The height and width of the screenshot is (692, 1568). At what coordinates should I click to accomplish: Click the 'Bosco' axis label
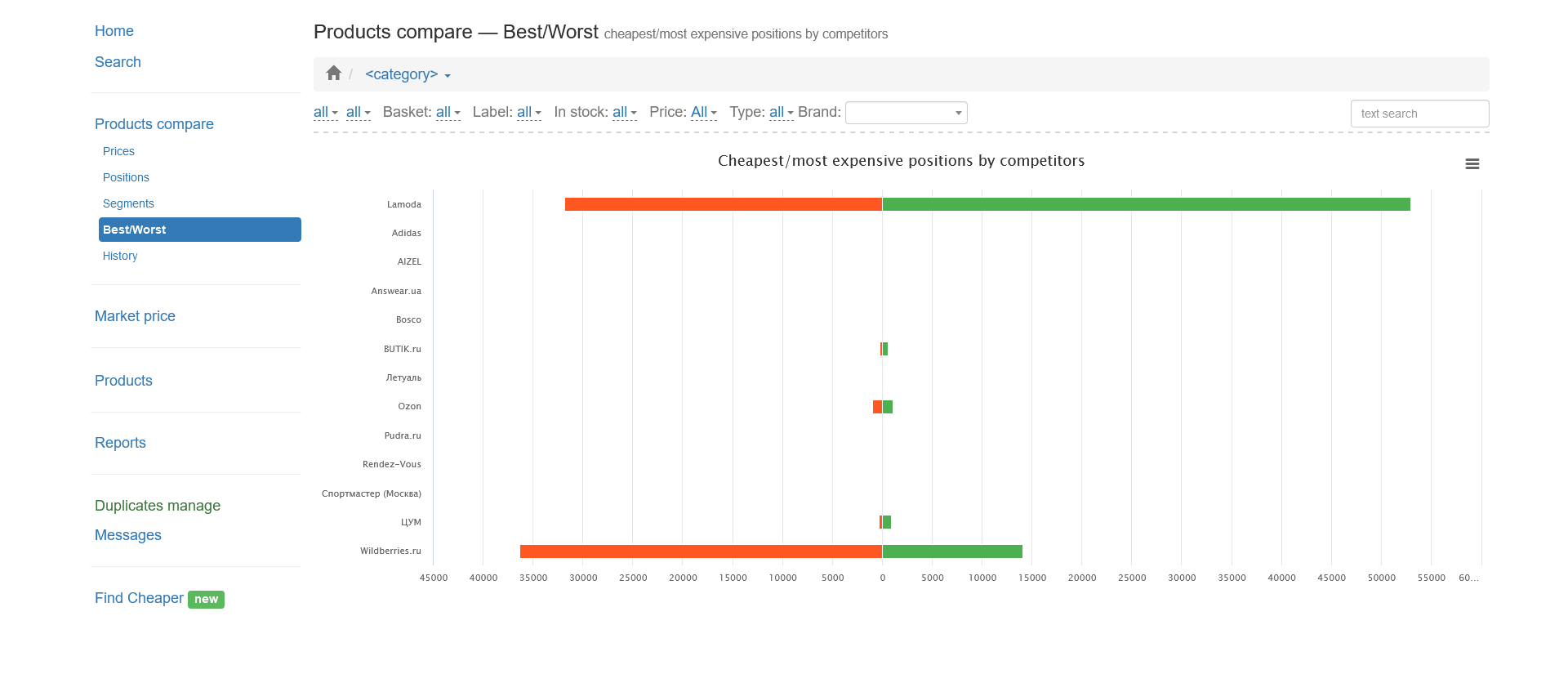click(x=408, y=319)
